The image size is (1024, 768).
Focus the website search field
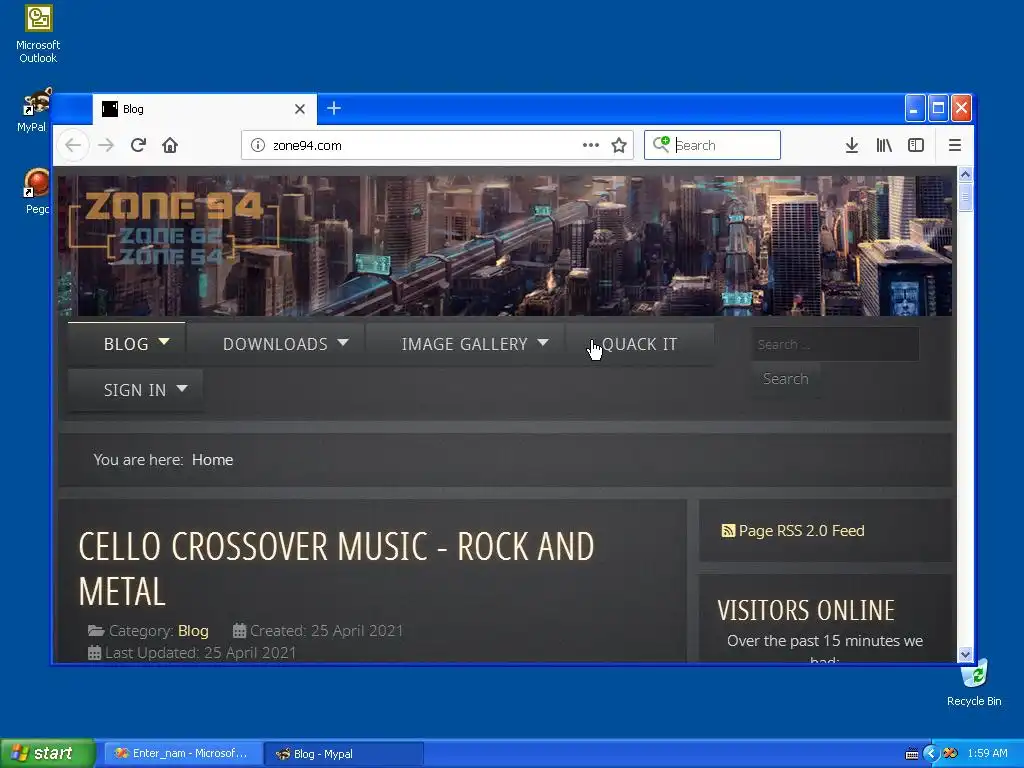click(835, 344)
